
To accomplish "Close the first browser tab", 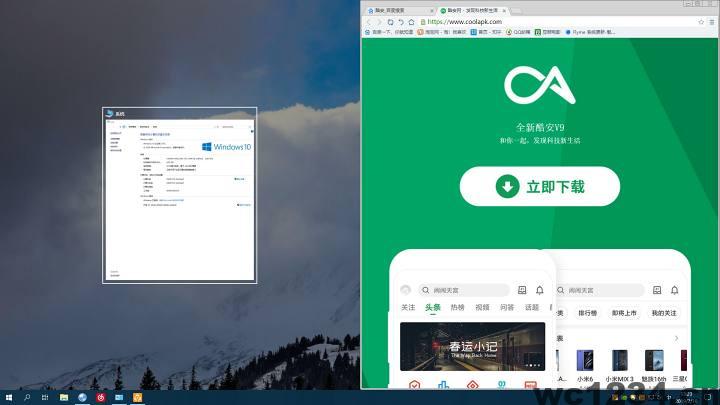I will coord(432,10).
